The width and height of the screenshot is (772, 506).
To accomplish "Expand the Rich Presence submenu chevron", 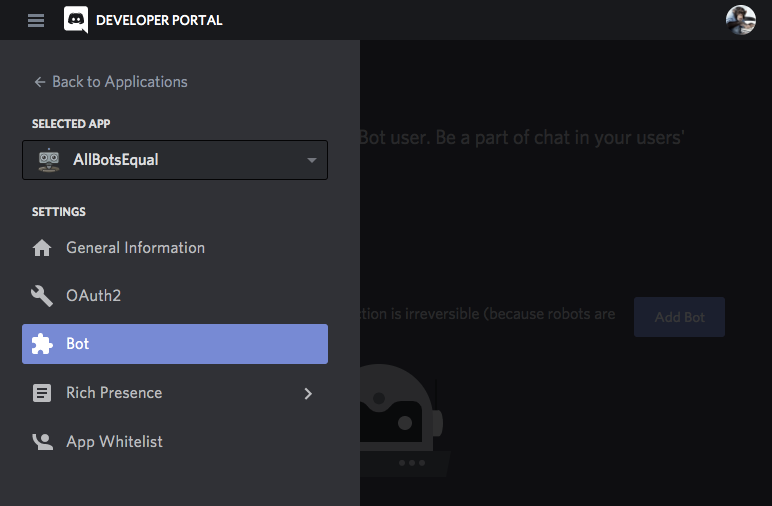I will point(308,393).
